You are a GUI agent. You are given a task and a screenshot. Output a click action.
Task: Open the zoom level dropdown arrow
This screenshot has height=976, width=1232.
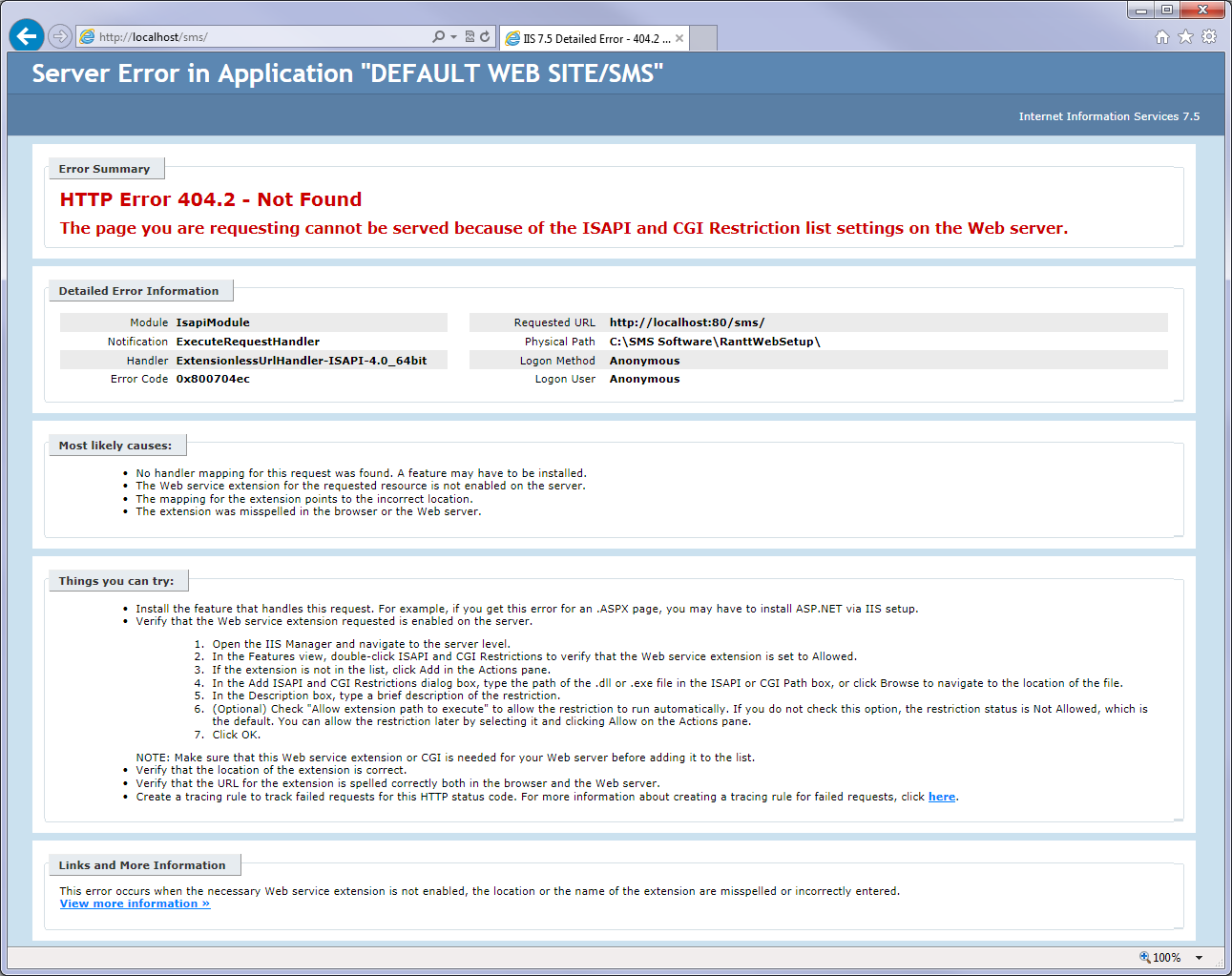(1199, 958)
